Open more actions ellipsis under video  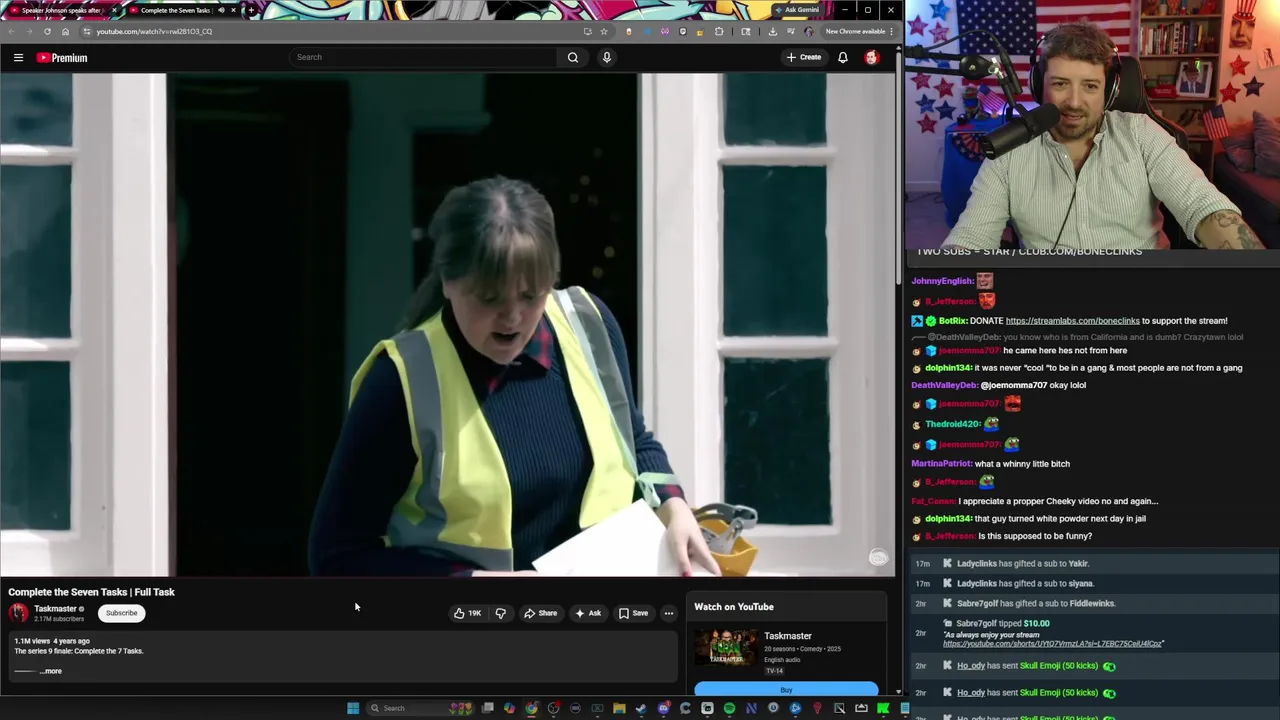coord(669,613)
